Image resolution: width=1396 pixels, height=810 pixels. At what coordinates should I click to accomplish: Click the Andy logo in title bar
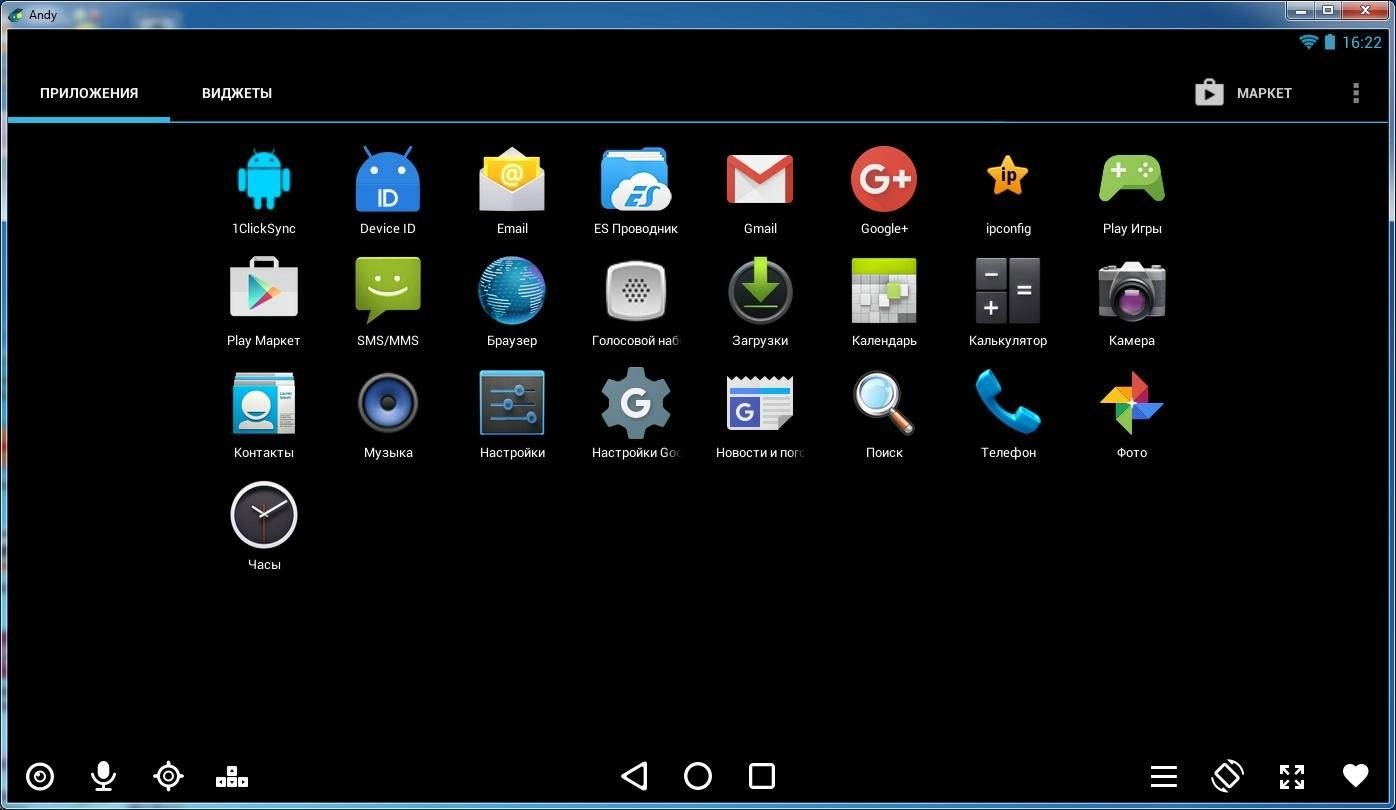15,14
